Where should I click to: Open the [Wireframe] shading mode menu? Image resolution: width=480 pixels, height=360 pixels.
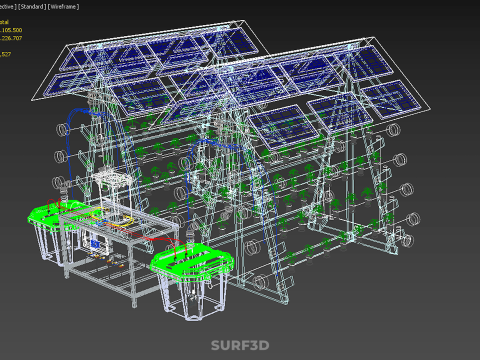click(64, 7)
